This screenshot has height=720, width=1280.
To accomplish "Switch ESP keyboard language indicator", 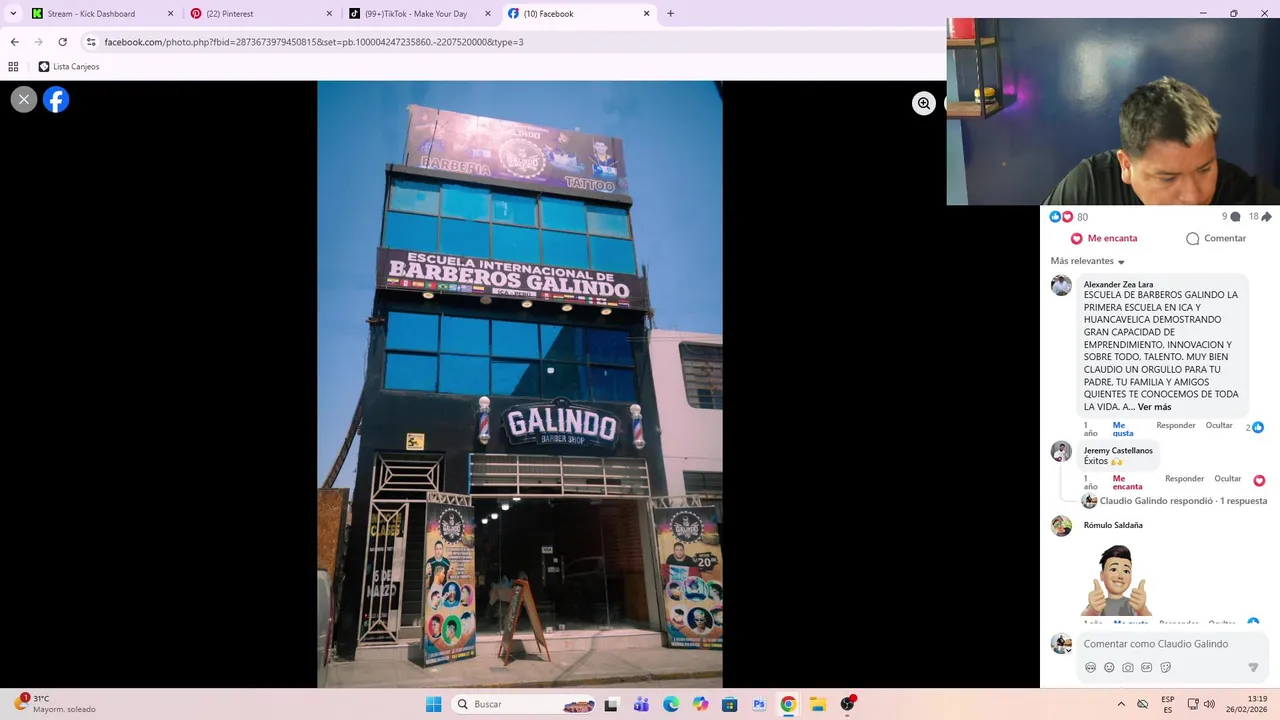I will tap(1168, 704).
